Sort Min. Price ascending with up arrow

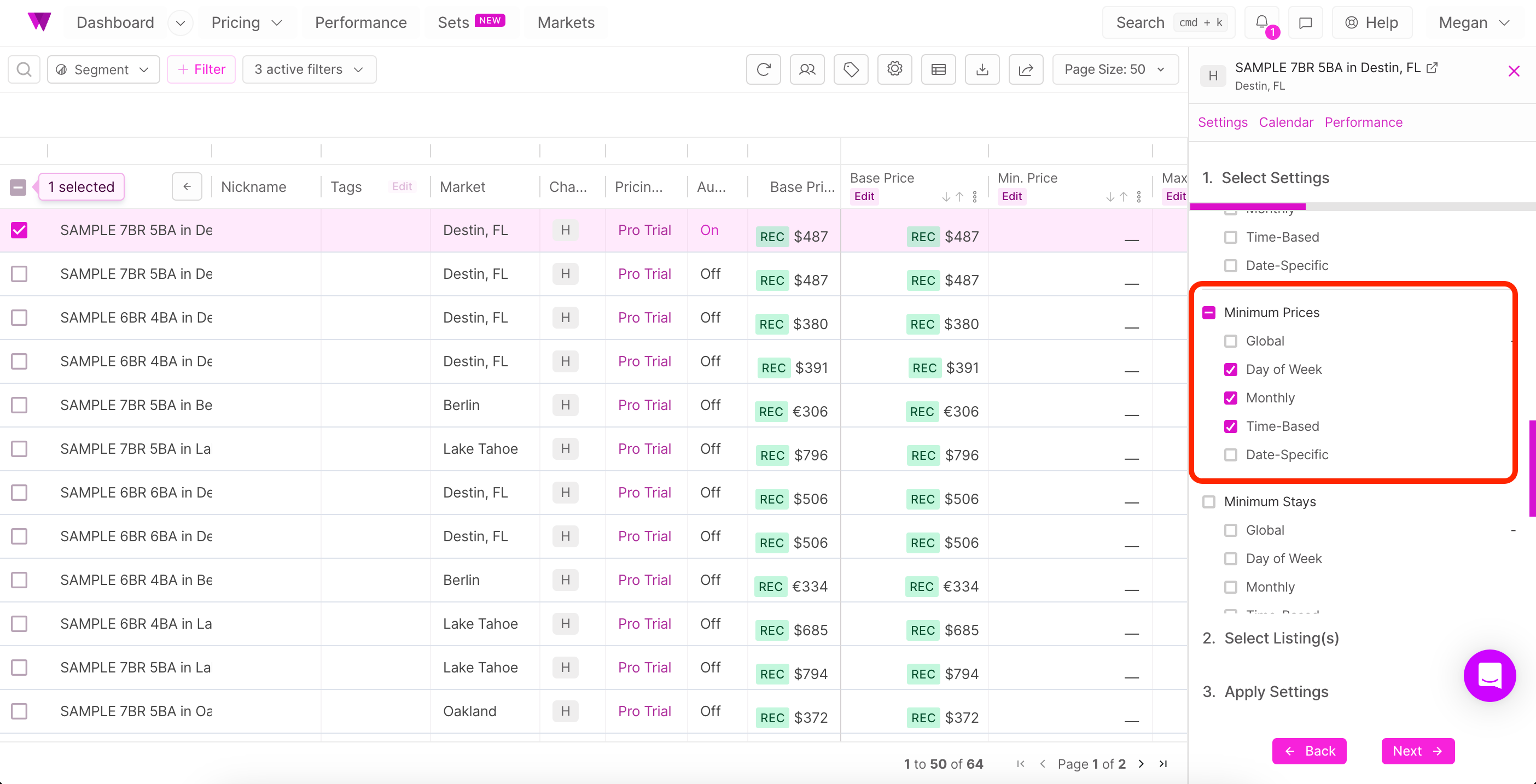[1124, 197]
